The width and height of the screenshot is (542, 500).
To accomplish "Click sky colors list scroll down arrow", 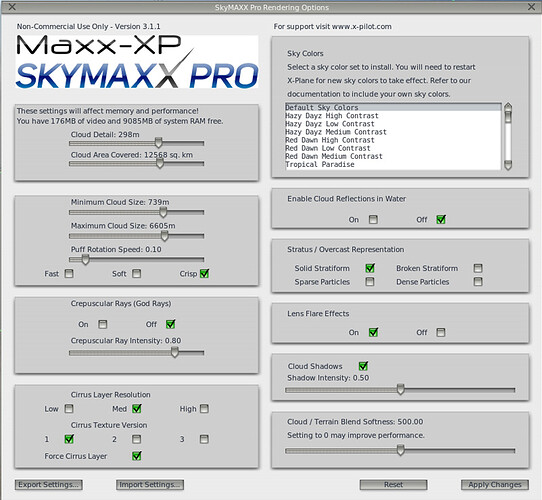I will (x=508, y=166).
